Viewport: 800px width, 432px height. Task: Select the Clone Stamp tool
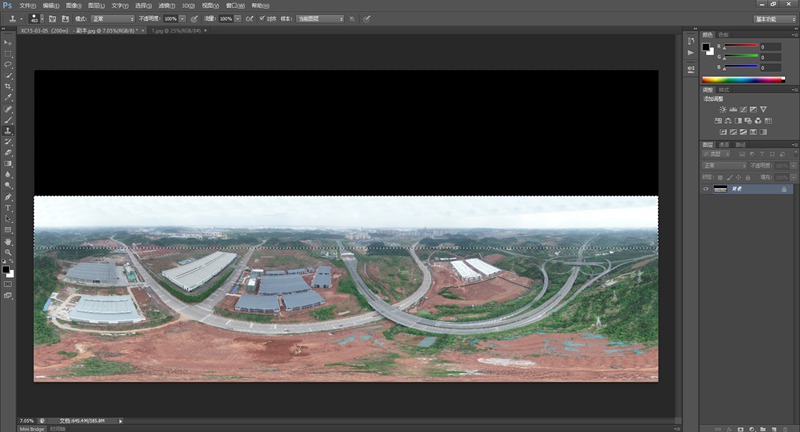point(8,130)
